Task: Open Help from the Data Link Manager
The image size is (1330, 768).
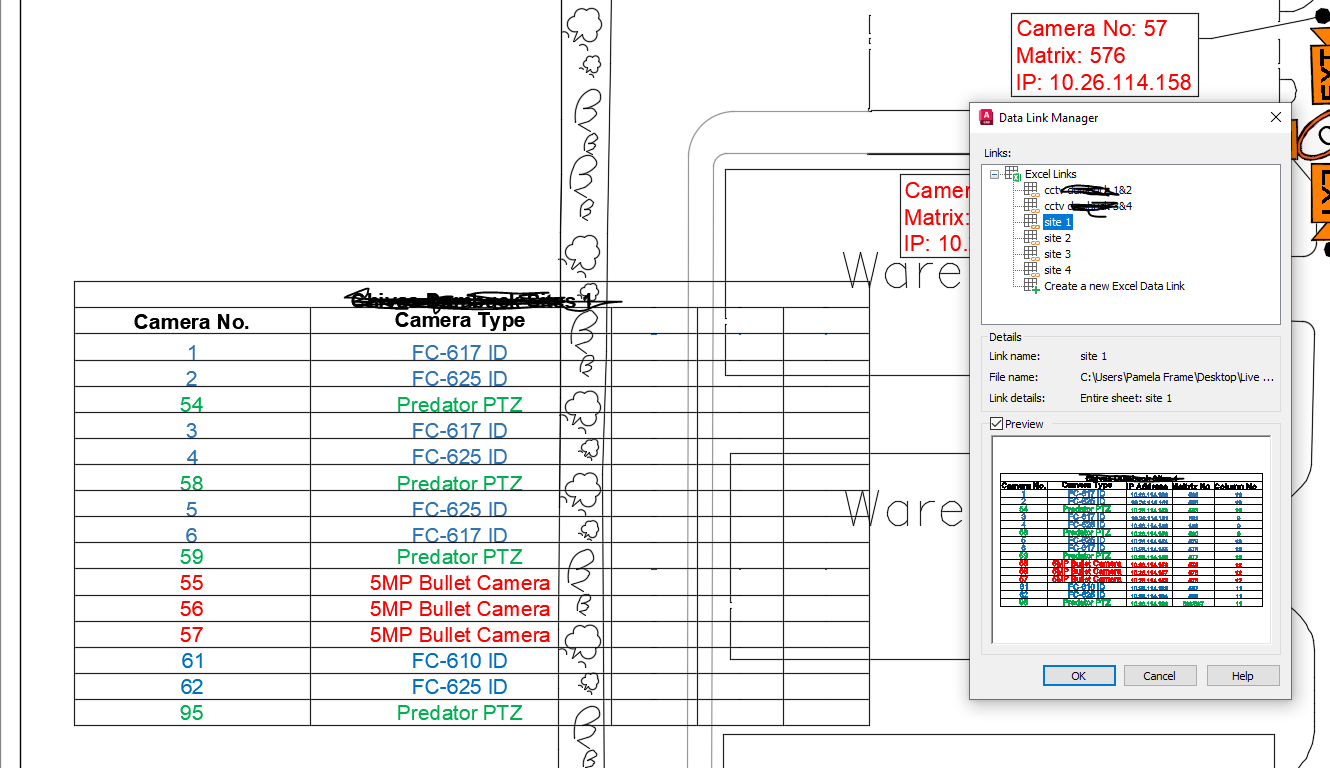Action: 1242,675
